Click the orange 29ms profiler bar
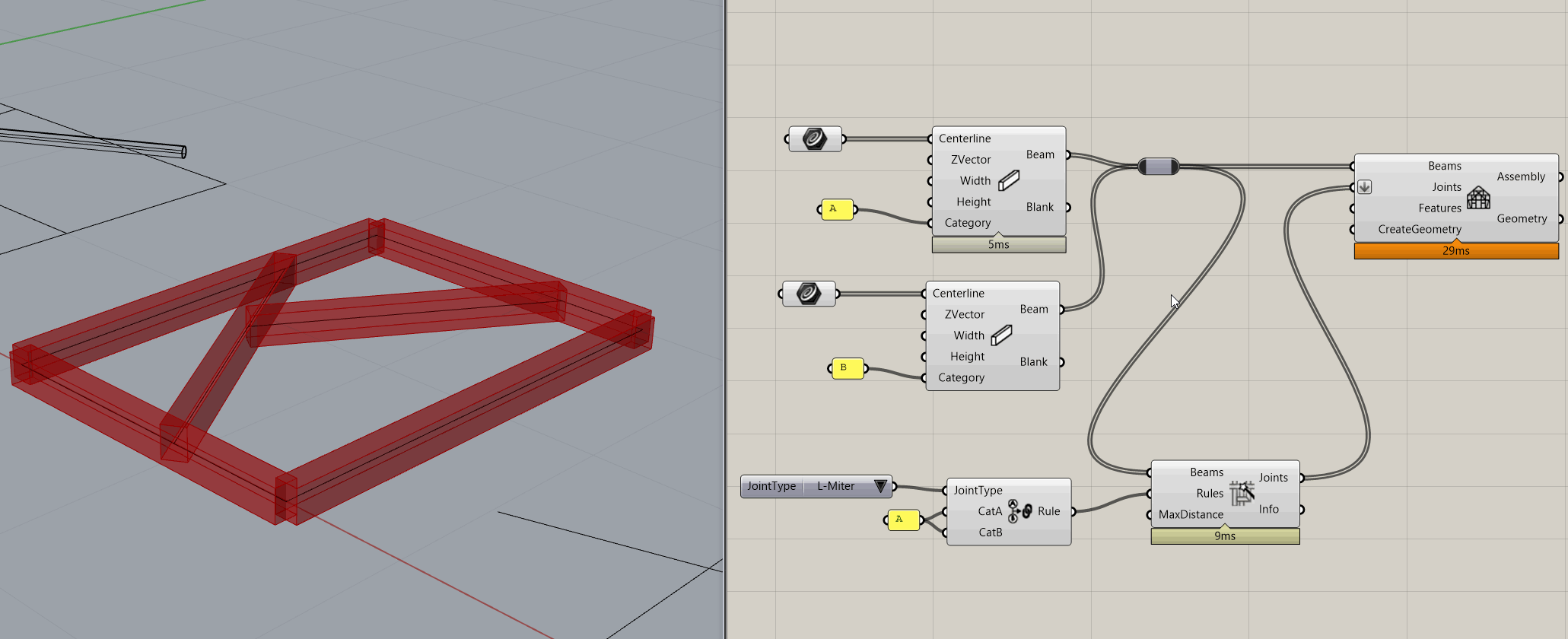The width and height of the screenshot is (1568, 639). click(1455, 251)
